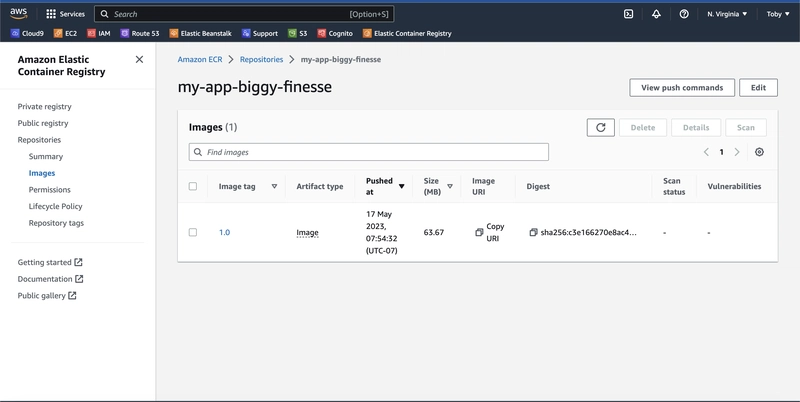Open Public gallery external link
Screen dimensions: 800x402
point(47,296)
